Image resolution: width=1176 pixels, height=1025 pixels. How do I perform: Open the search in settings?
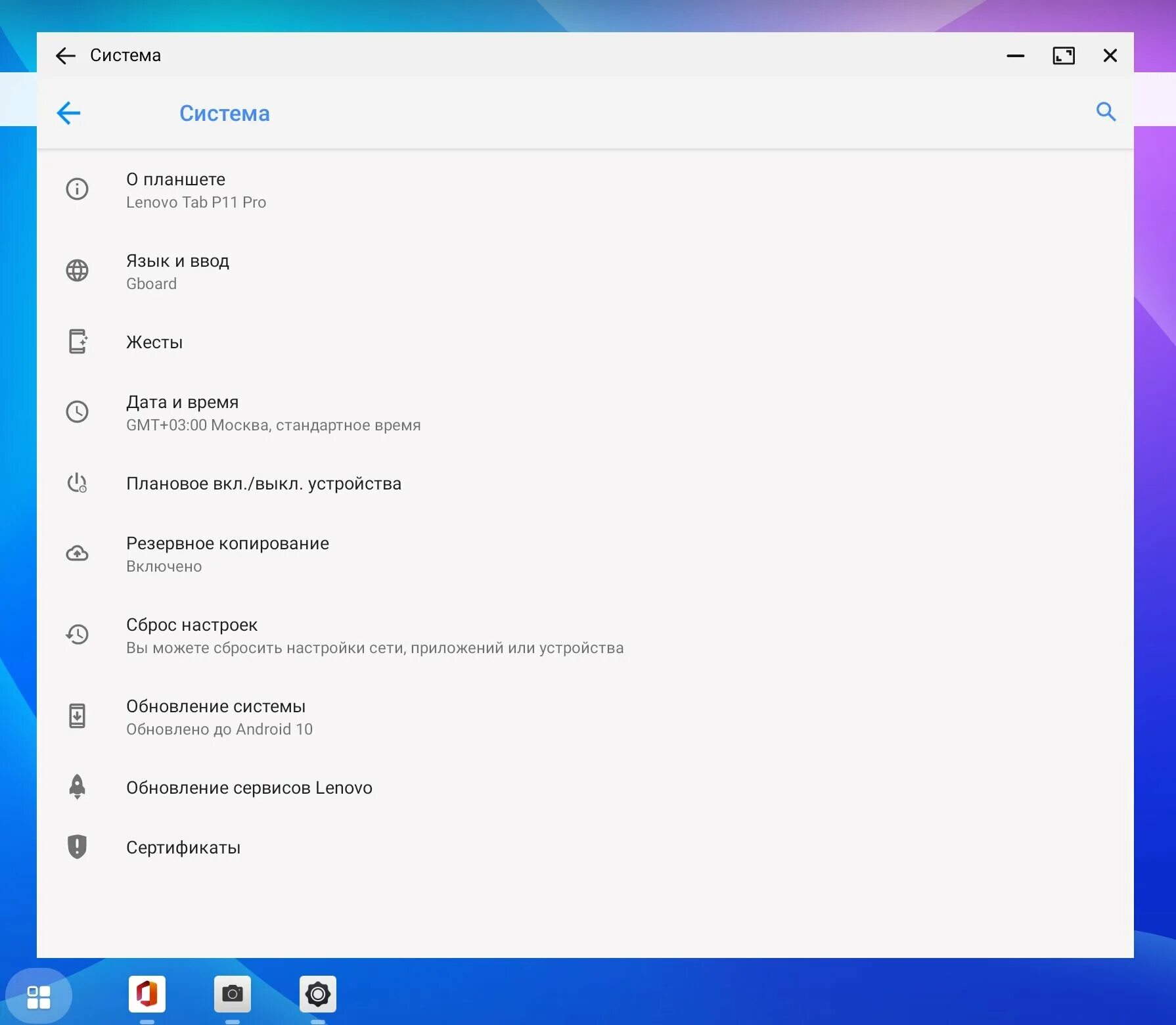click(x=1106, y=112)
